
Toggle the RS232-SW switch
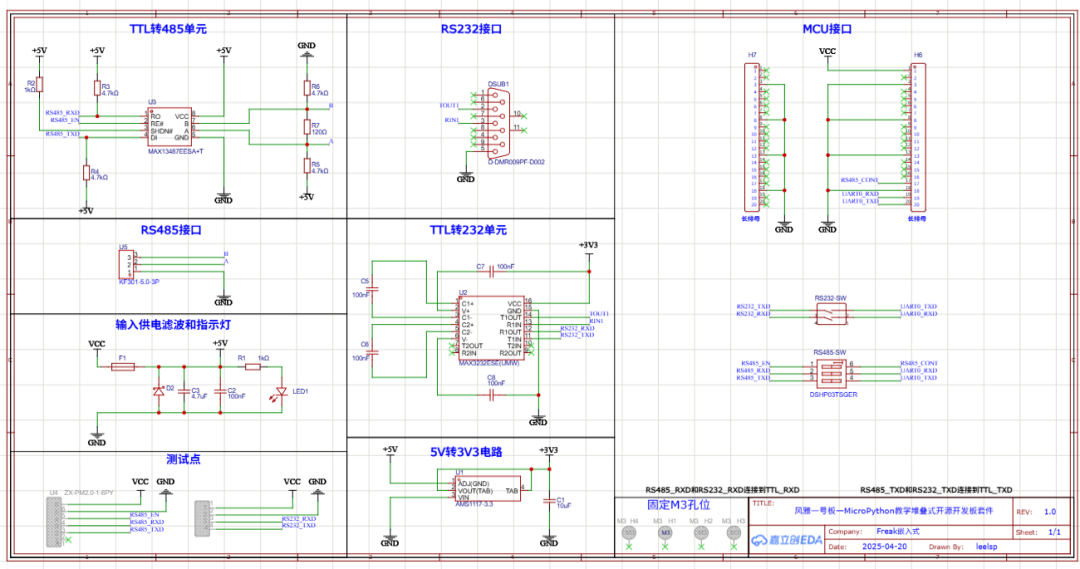tap(830, 313)
